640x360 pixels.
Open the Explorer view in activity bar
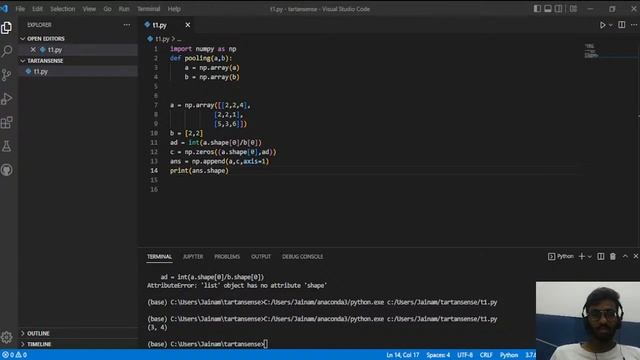pyautogui.click(x=7, y=28)
